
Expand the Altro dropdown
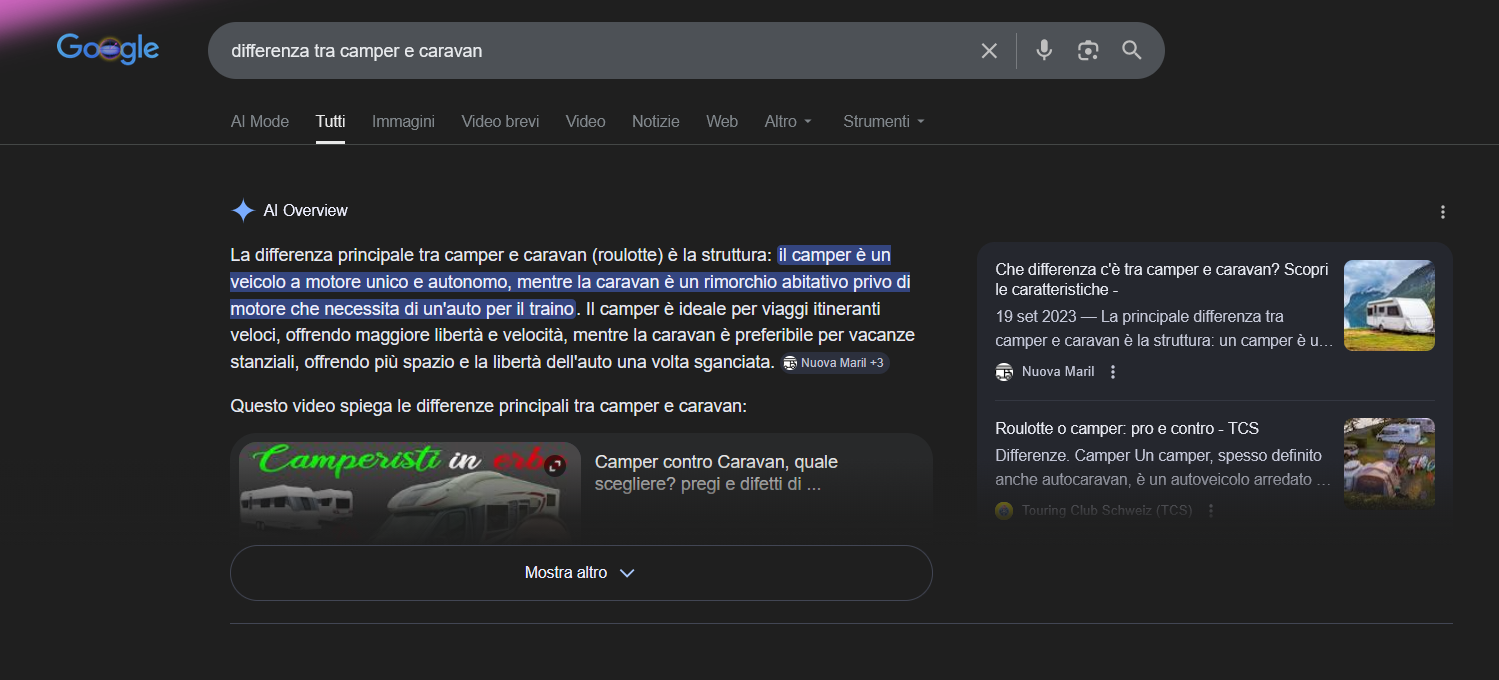788,122
